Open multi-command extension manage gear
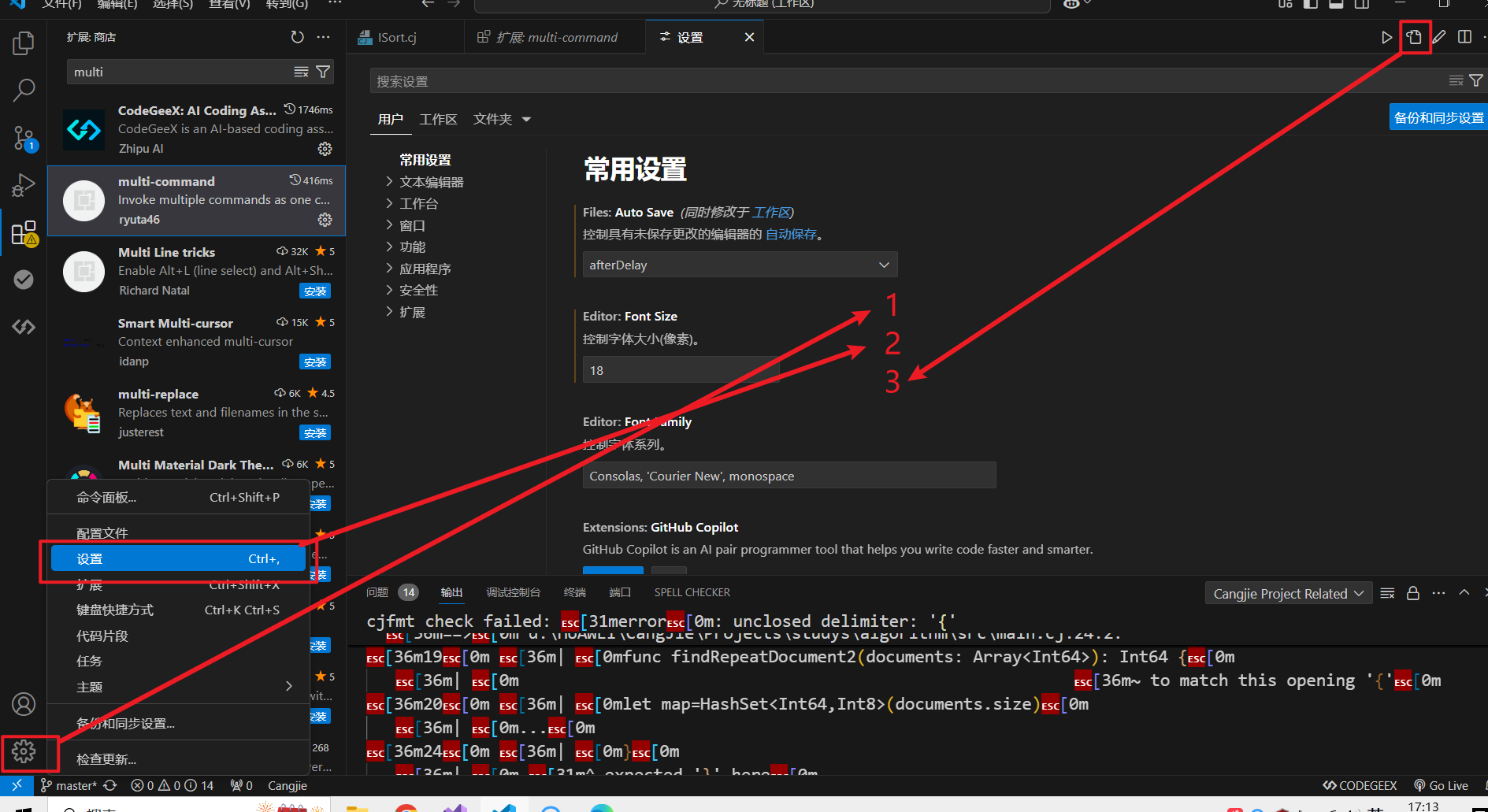 coord(325,220)
